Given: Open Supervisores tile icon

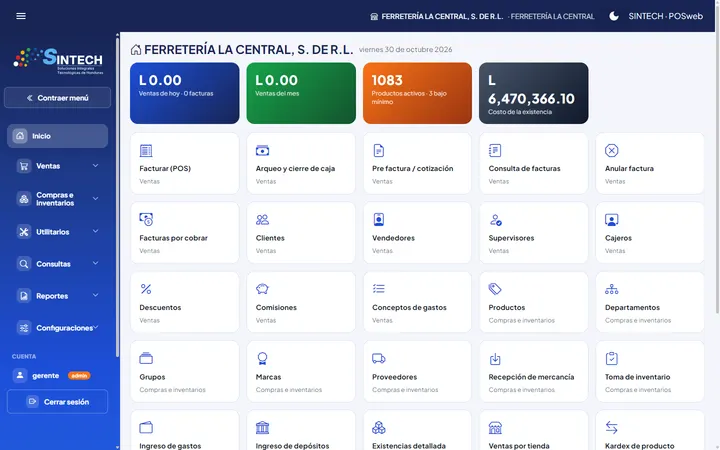Looking at the screenshot, I should [495, 219].
